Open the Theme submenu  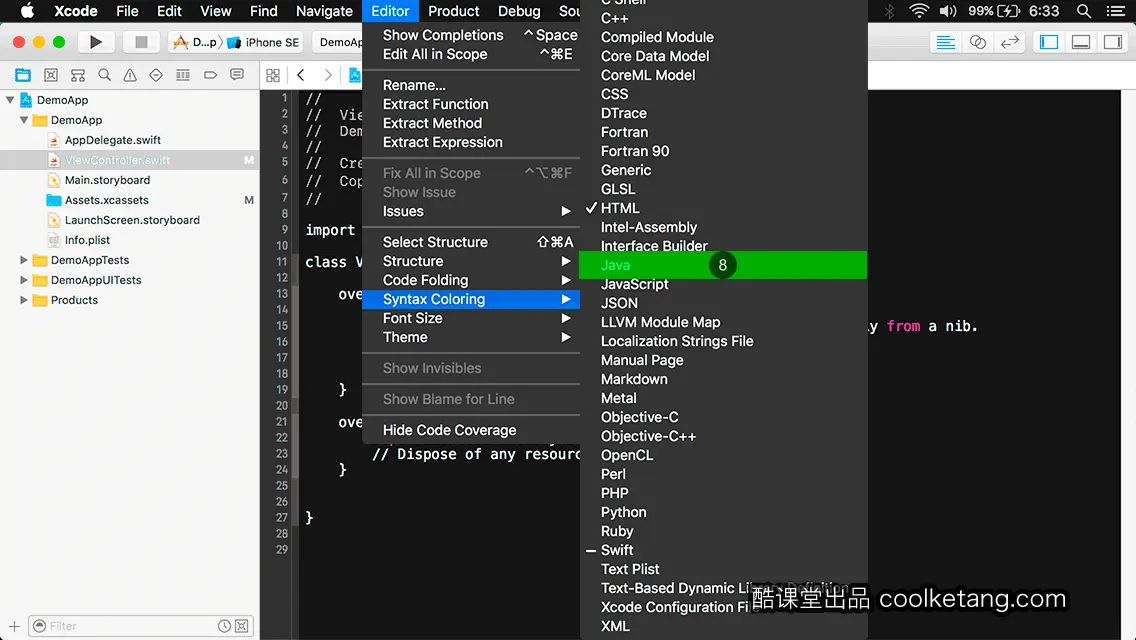[471, 337]
